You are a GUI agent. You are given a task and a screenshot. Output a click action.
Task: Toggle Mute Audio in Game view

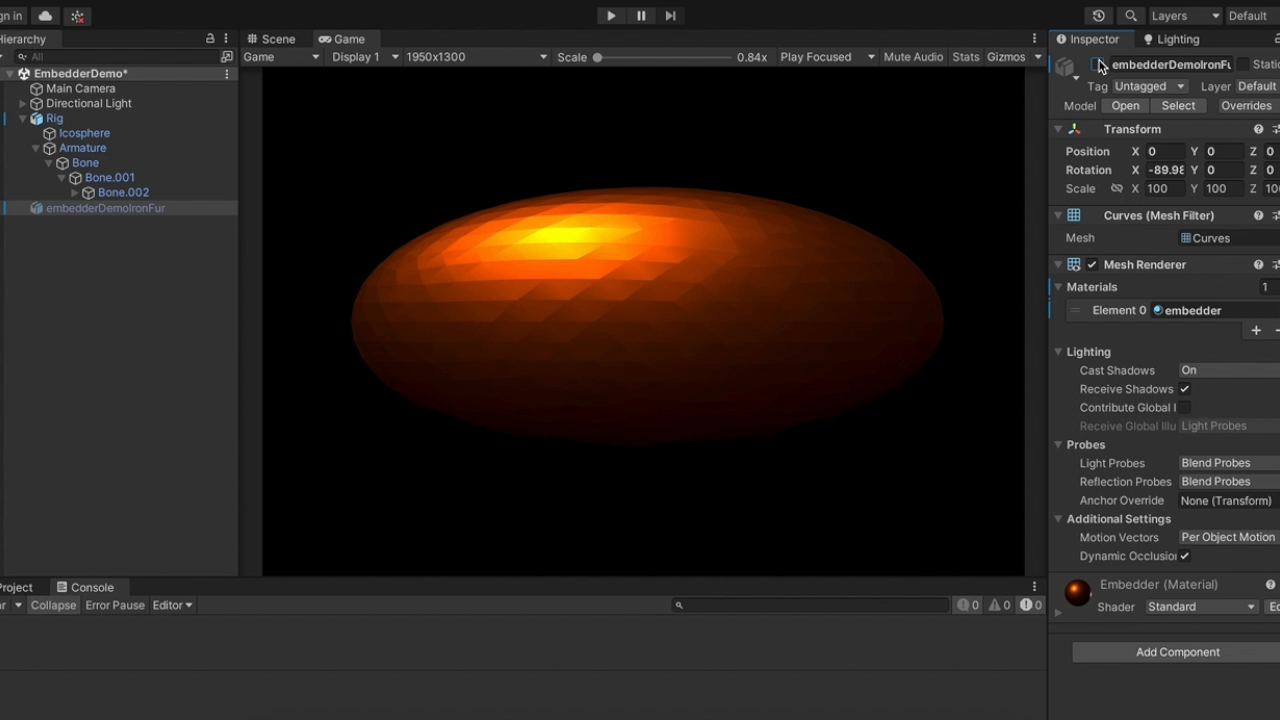click(x=913, y=57)
